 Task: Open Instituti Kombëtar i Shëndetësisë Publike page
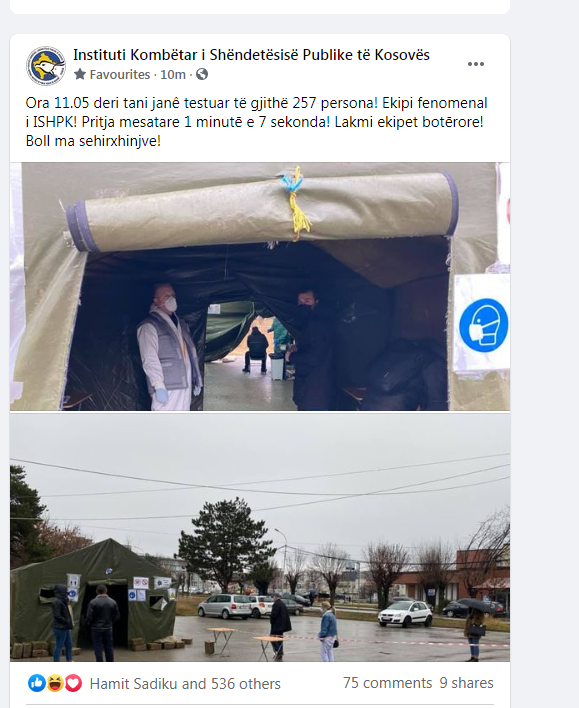251,55
